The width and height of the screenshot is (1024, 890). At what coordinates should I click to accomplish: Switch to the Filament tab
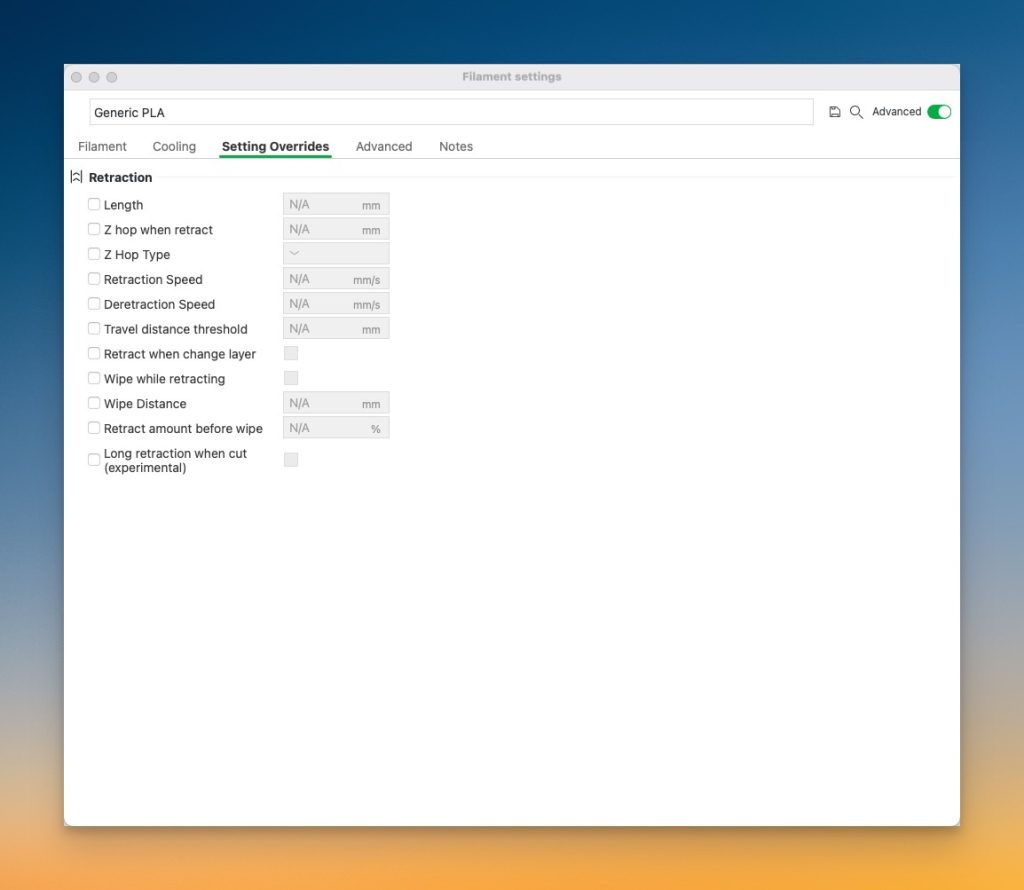(x=102, y=146)
